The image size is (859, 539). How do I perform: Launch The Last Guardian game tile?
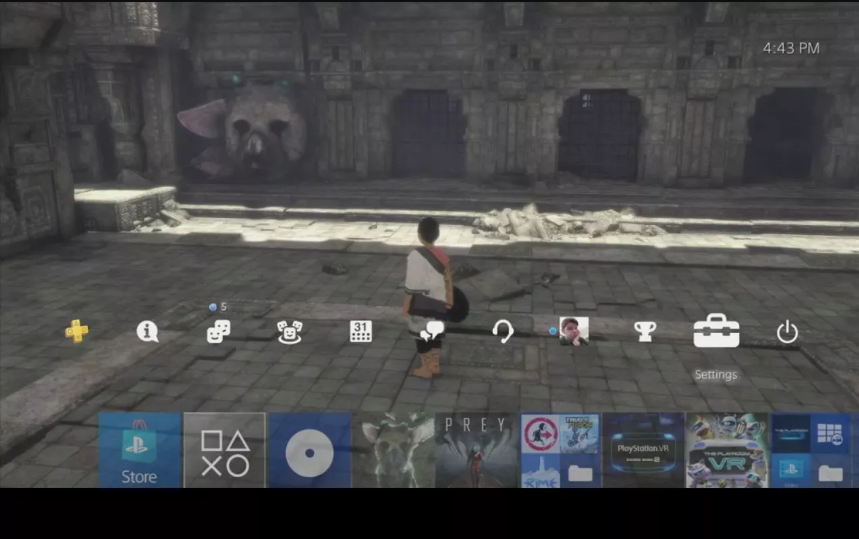(x=394, y=450)
